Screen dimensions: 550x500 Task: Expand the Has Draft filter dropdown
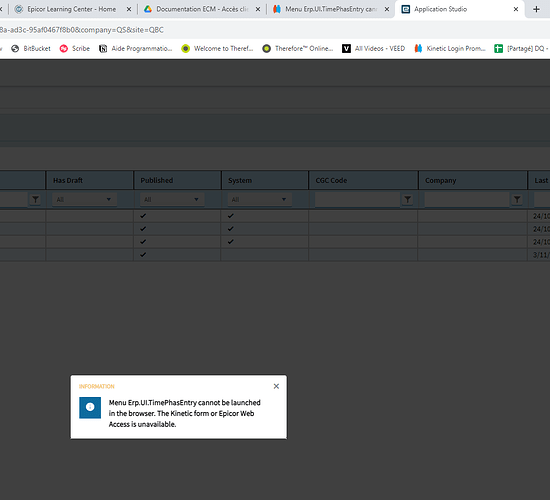tap(84, 200)
